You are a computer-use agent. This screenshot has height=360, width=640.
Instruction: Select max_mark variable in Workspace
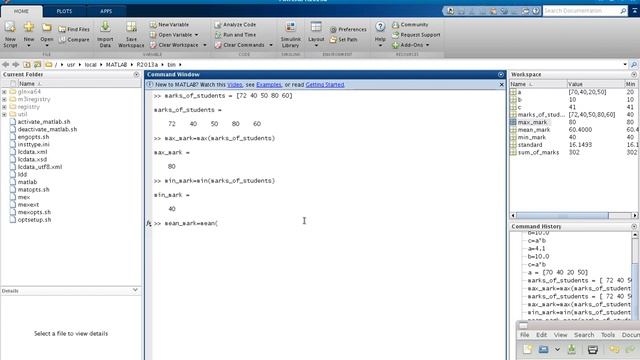click(x=533, y=122)
